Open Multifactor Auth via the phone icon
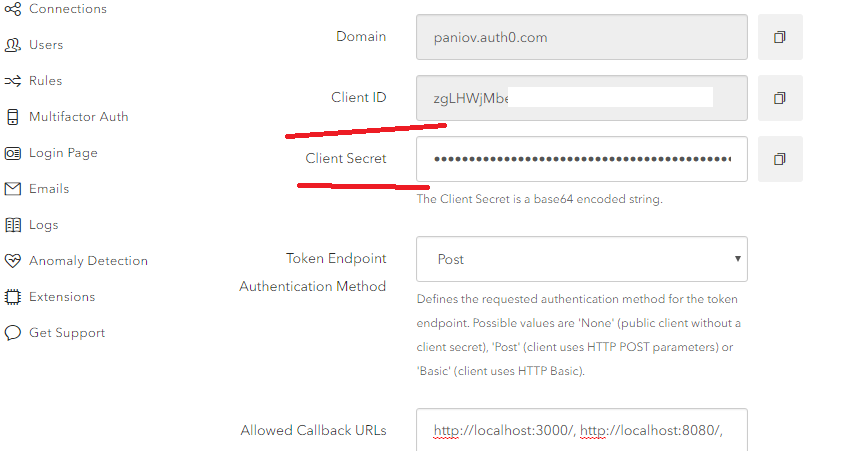This screenshot has width=859, height=451. (x=13, y=117)
